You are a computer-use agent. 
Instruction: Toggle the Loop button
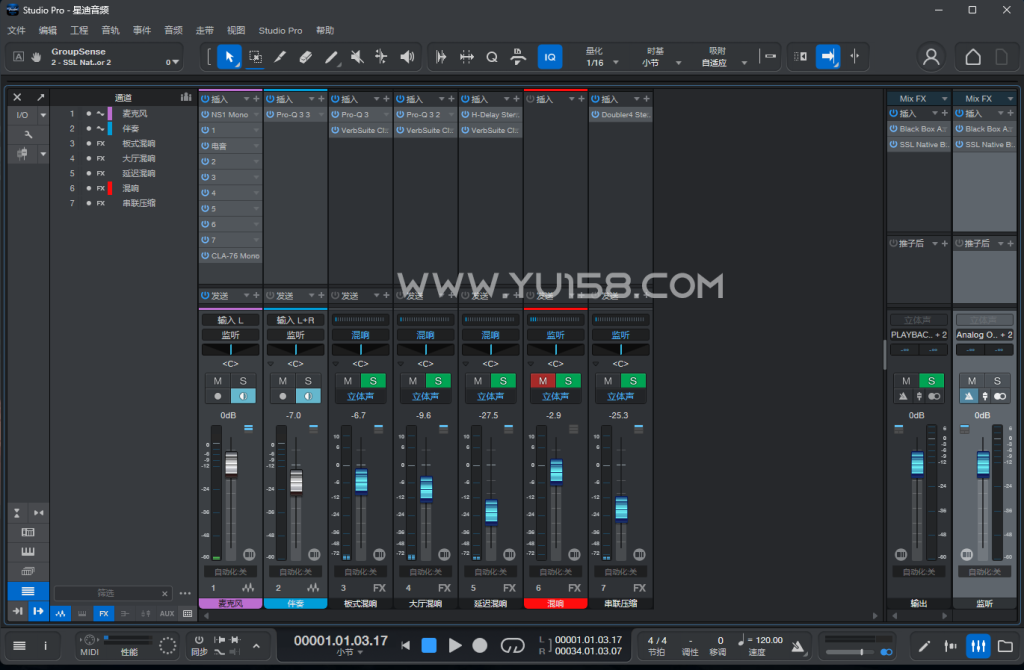513,645
